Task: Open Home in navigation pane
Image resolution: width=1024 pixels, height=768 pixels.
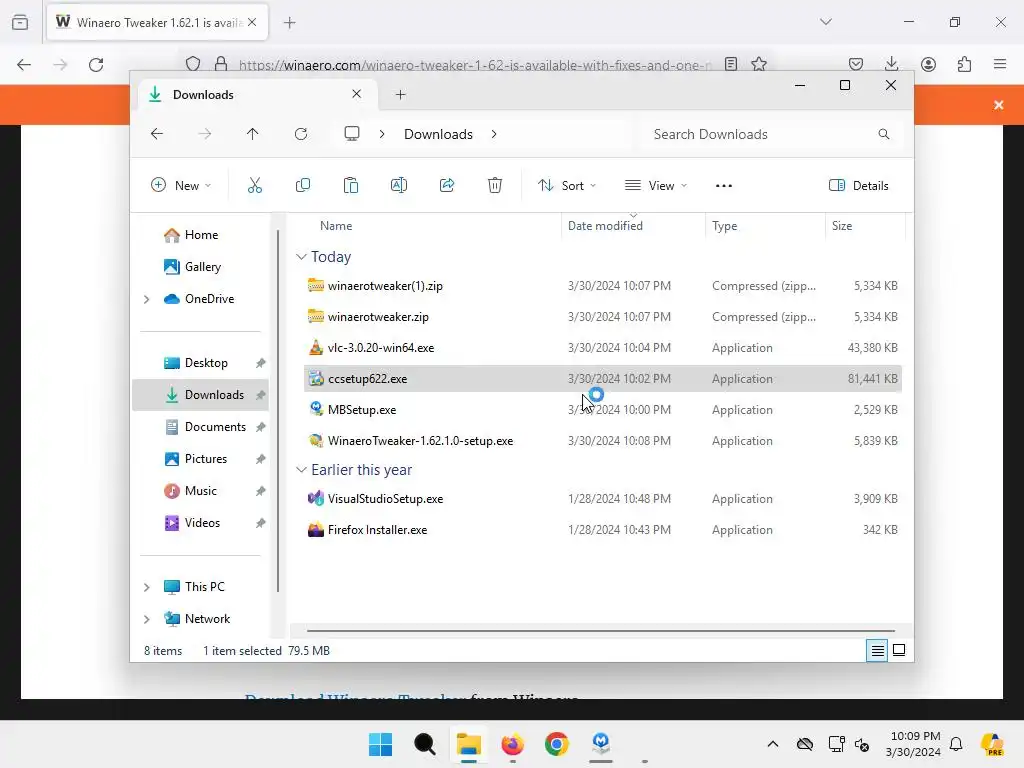Action: click(201, 235)
